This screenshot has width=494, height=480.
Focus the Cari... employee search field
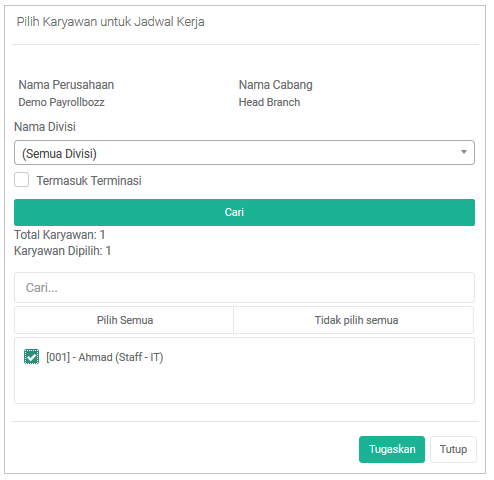[244, 288]
